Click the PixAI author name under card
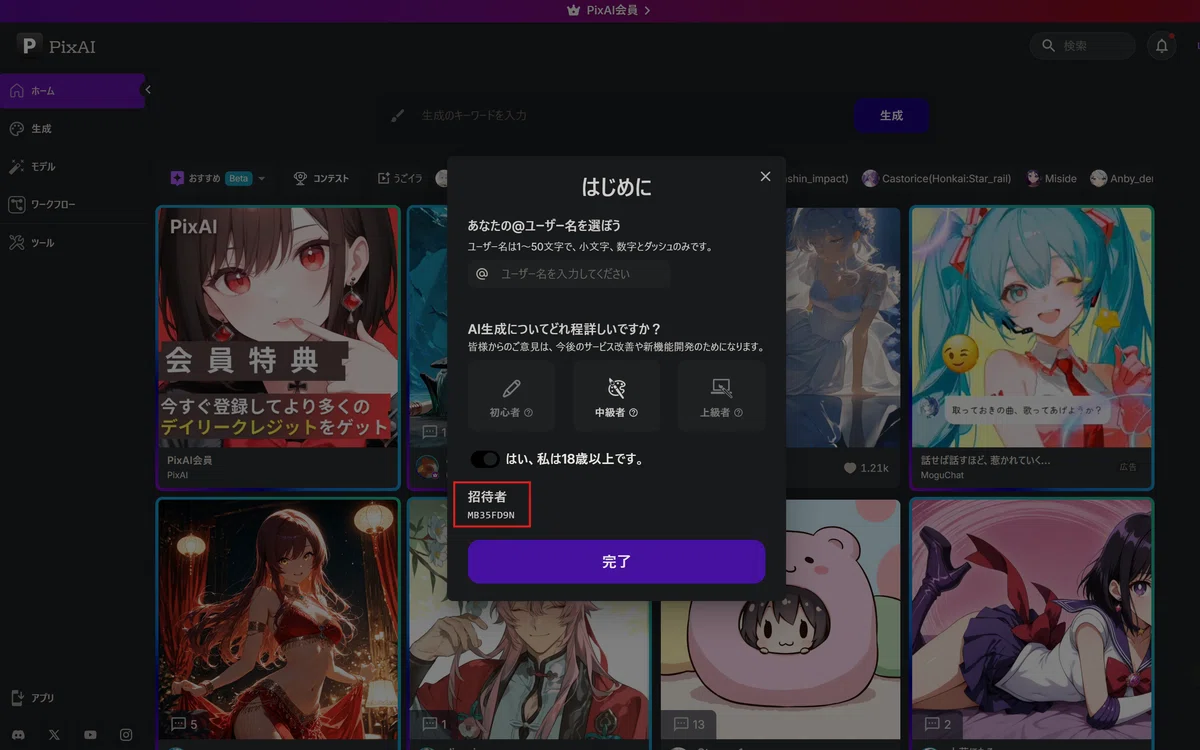Image resolution: width=1200 pixels, height=750 pixels. (x=178, y=475)
